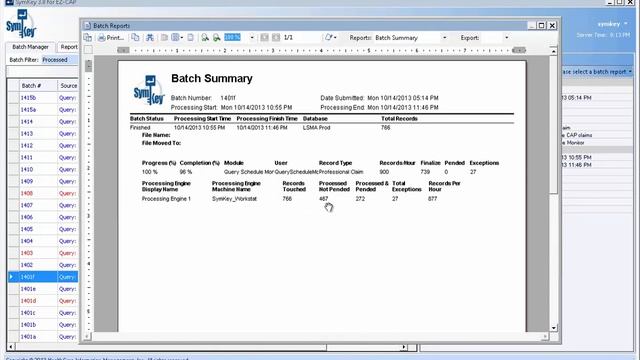Select batch row 1414
640x360 pixels.
(43, 122)
